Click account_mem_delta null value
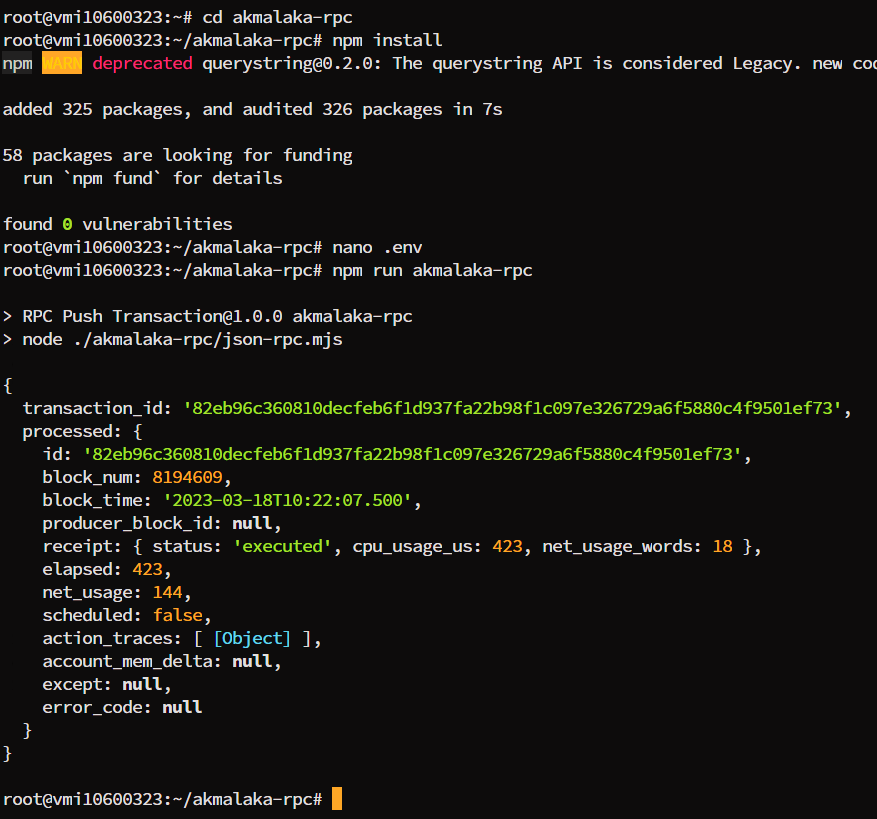The width and height of the screenshot is (877, 819). 252,661
